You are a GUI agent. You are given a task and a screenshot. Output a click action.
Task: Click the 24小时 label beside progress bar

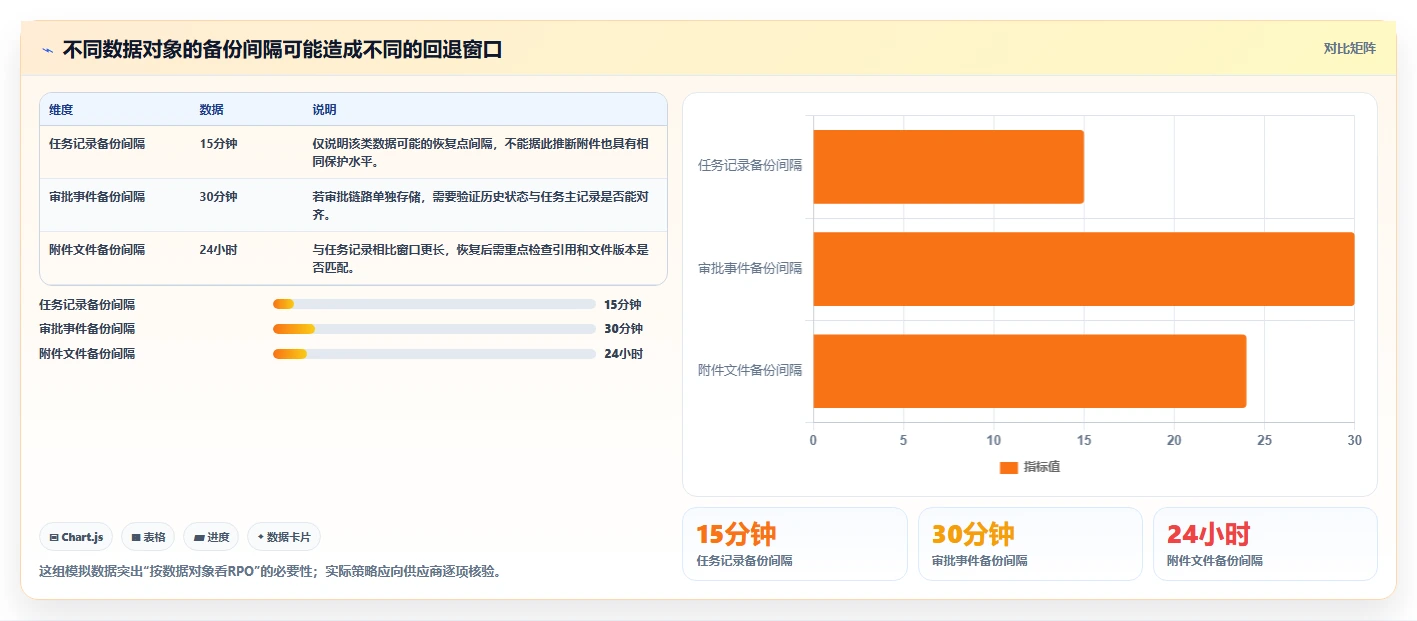pos(623,354)
